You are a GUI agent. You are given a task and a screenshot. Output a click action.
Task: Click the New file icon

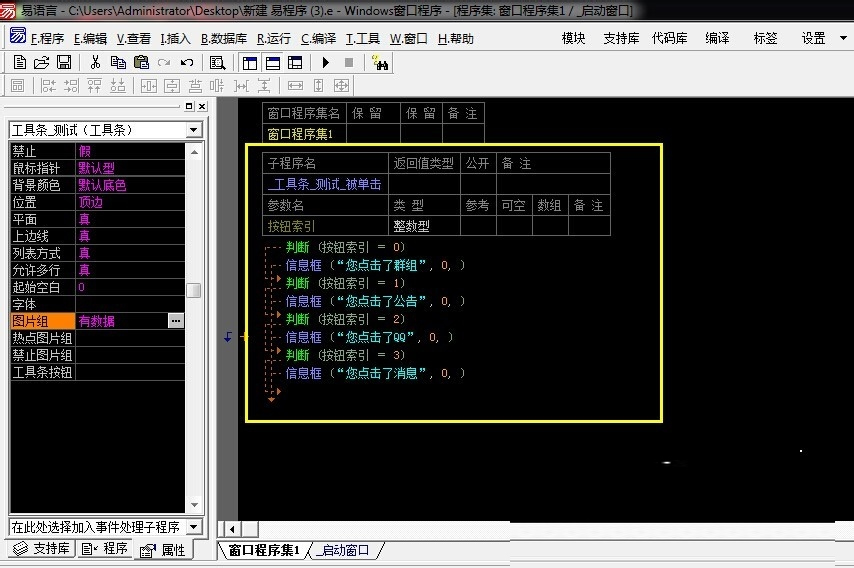[x=19, y=63]
